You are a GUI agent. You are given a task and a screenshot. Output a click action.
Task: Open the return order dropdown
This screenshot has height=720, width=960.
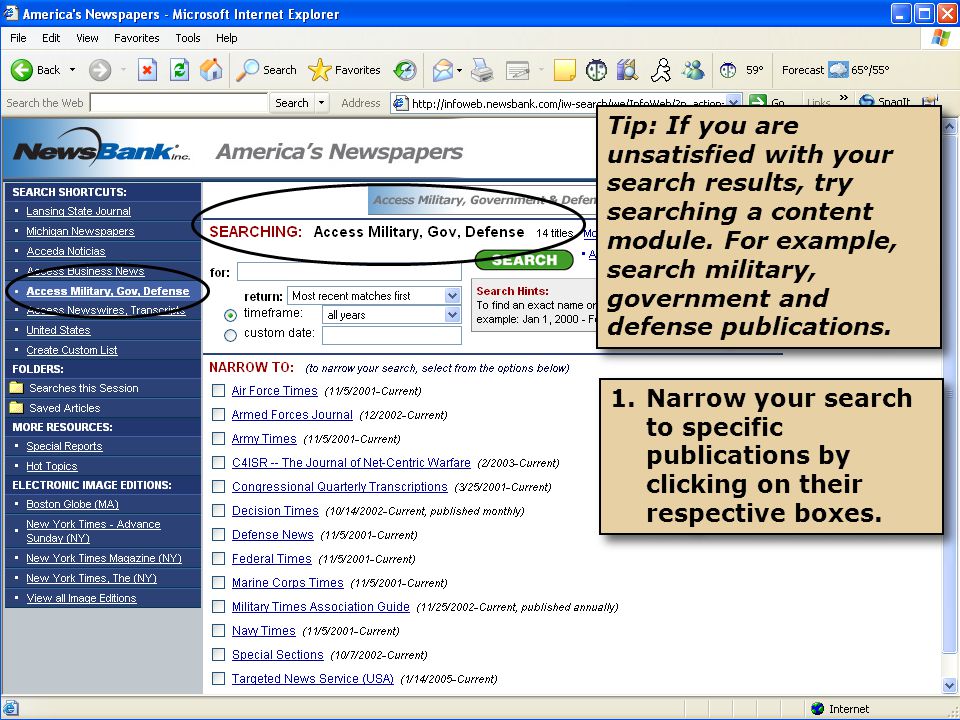click(x=374, y=296)
